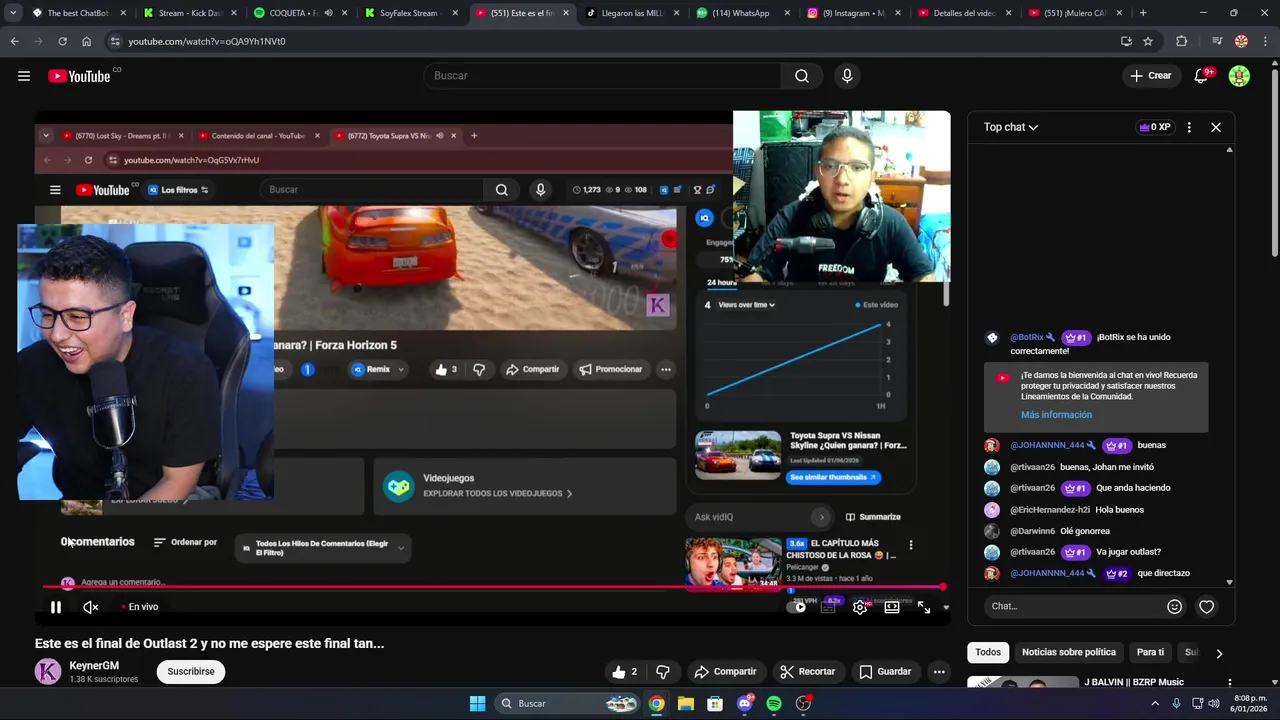Click the Buscar search input field
The image size is (1280, 720).
[602, 76]
